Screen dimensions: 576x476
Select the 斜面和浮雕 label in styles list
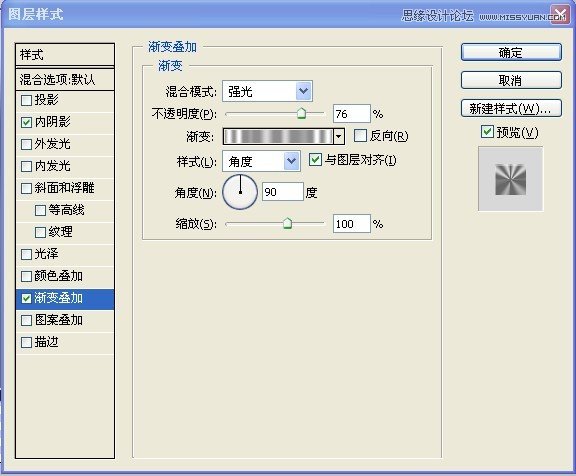(65, 188)
